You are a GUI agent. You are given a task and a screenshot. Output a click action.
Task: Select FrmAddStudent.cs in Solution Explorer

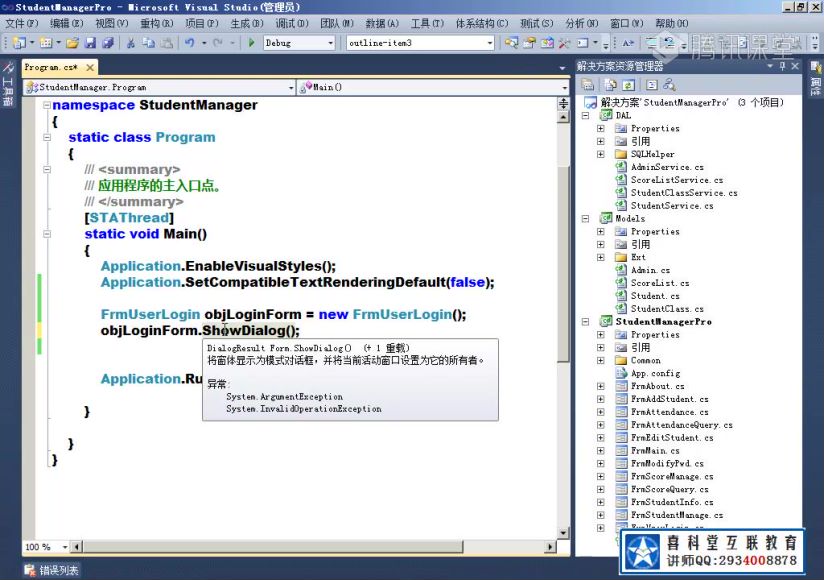point(669,399)
